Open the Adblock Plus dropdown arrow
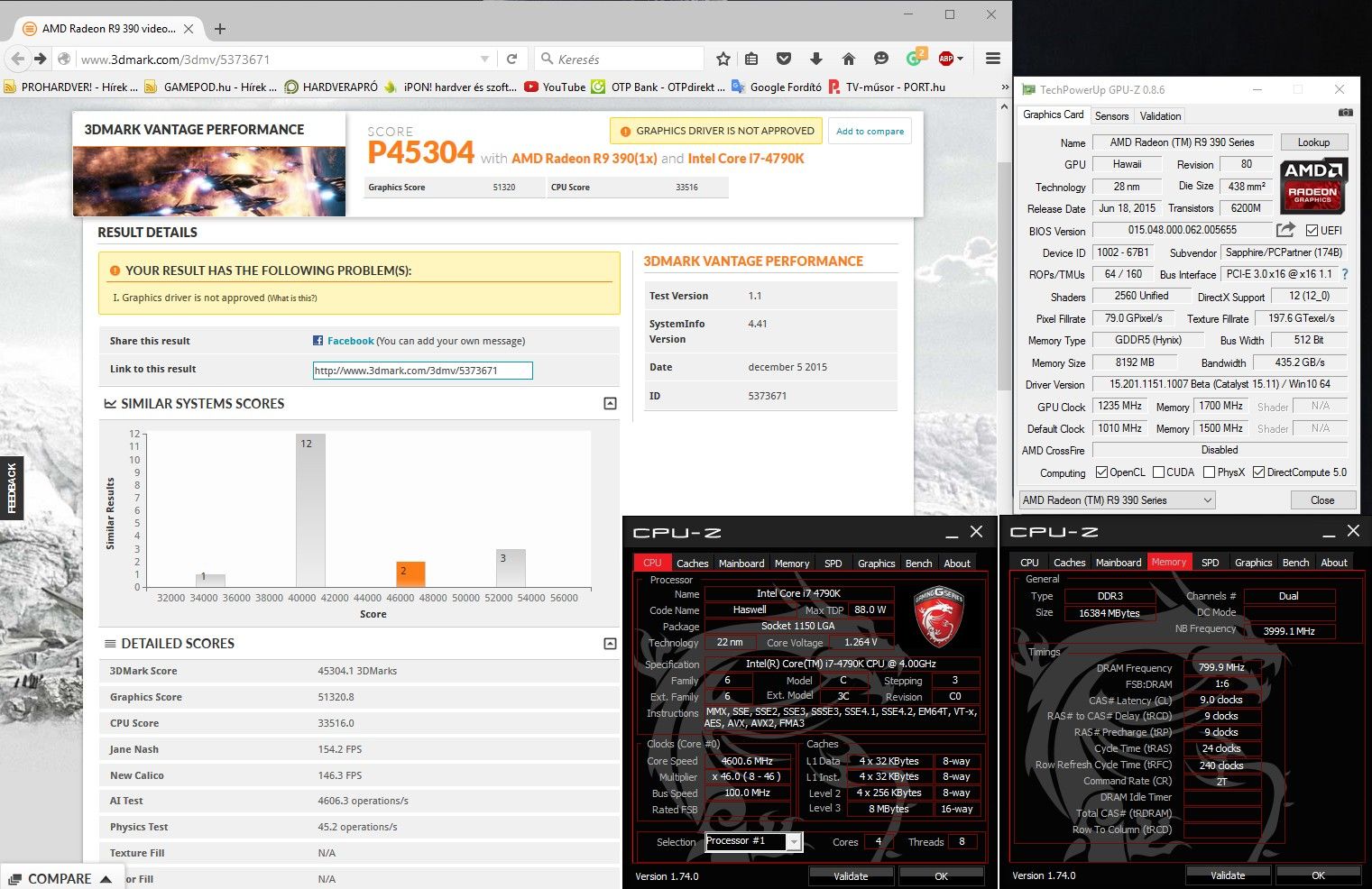The width and height of the screenshot is (1372, 889). (x=960, y=59)
